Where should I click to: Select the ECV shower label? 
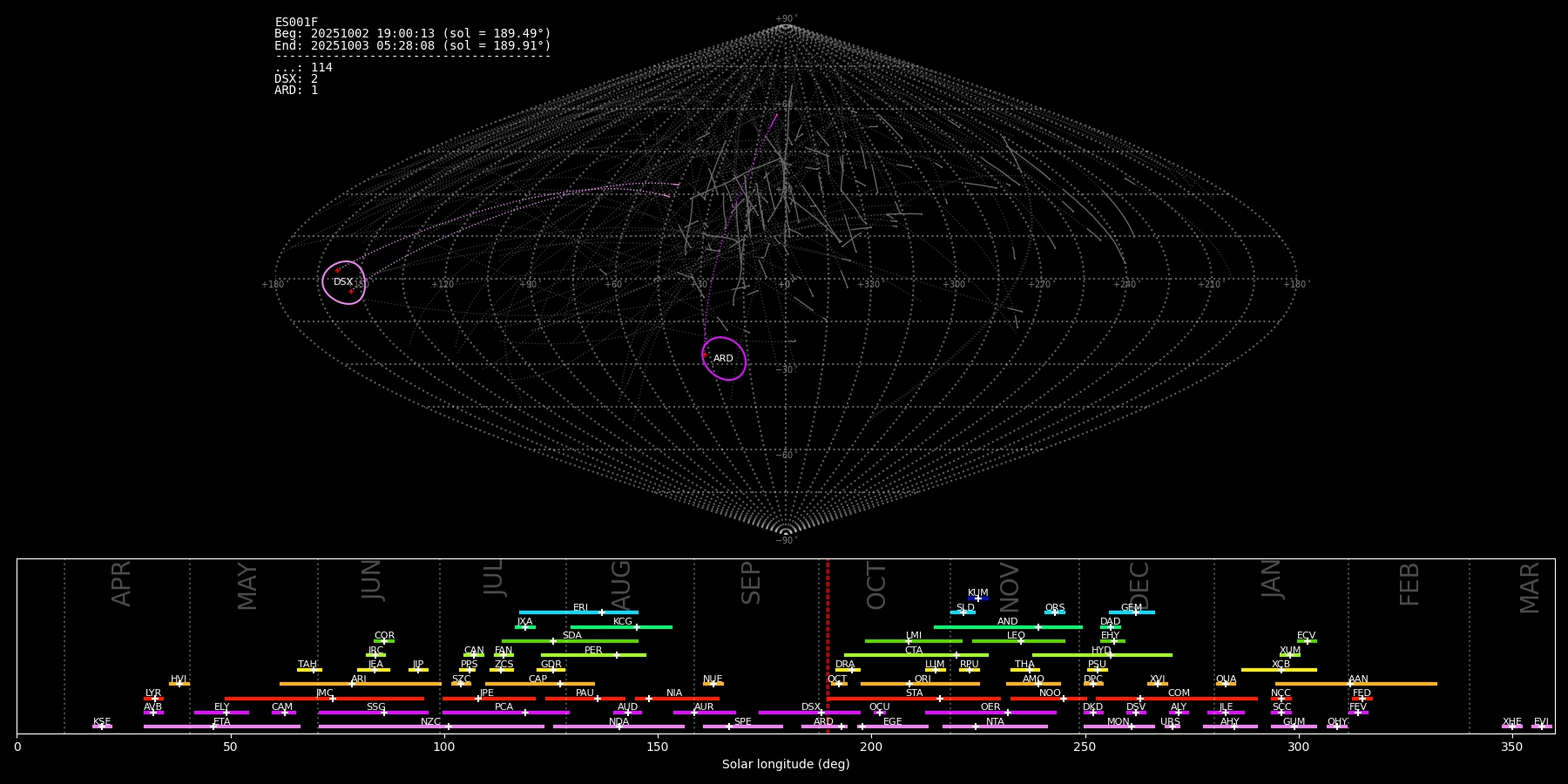1306,636
